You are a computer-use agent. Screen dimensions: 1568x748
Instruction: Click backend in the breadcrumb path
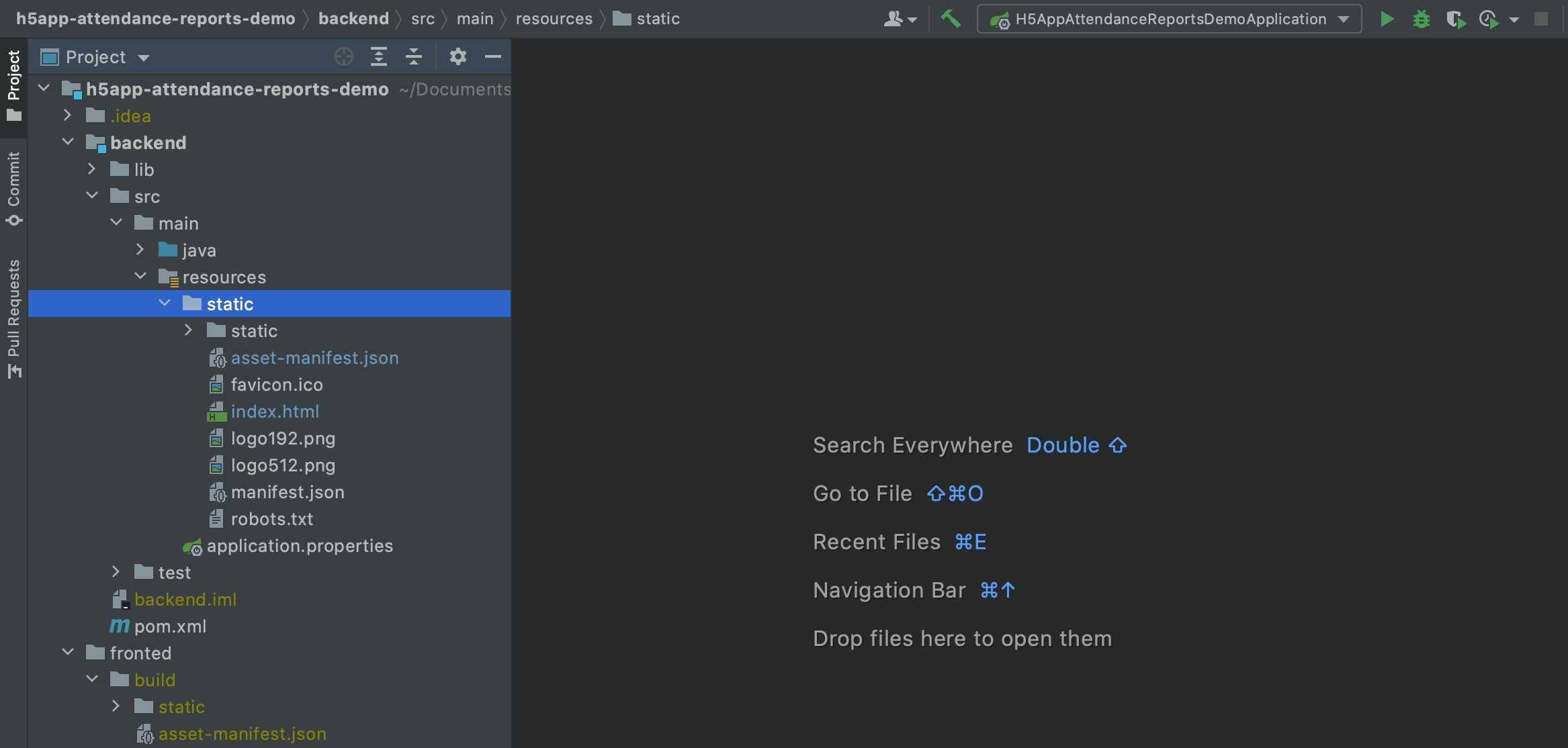click(x=354, y=18)
